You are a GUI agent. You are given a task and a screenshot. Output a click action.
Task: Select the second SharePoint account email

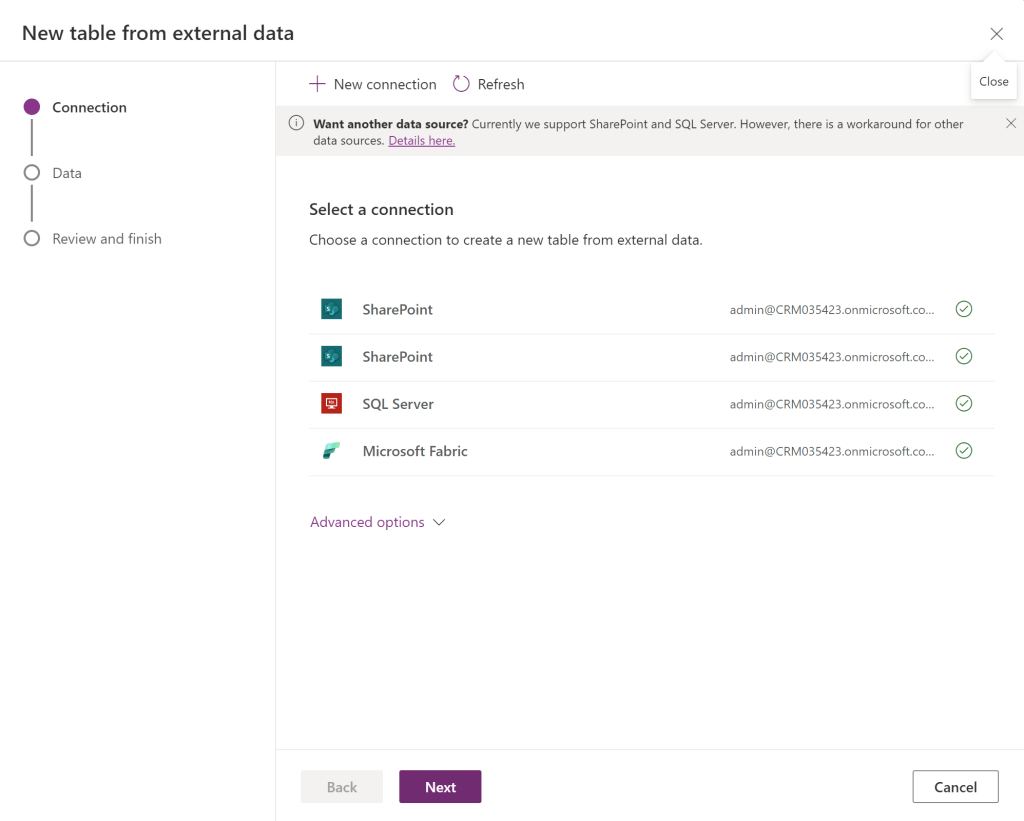click(832, 357)
